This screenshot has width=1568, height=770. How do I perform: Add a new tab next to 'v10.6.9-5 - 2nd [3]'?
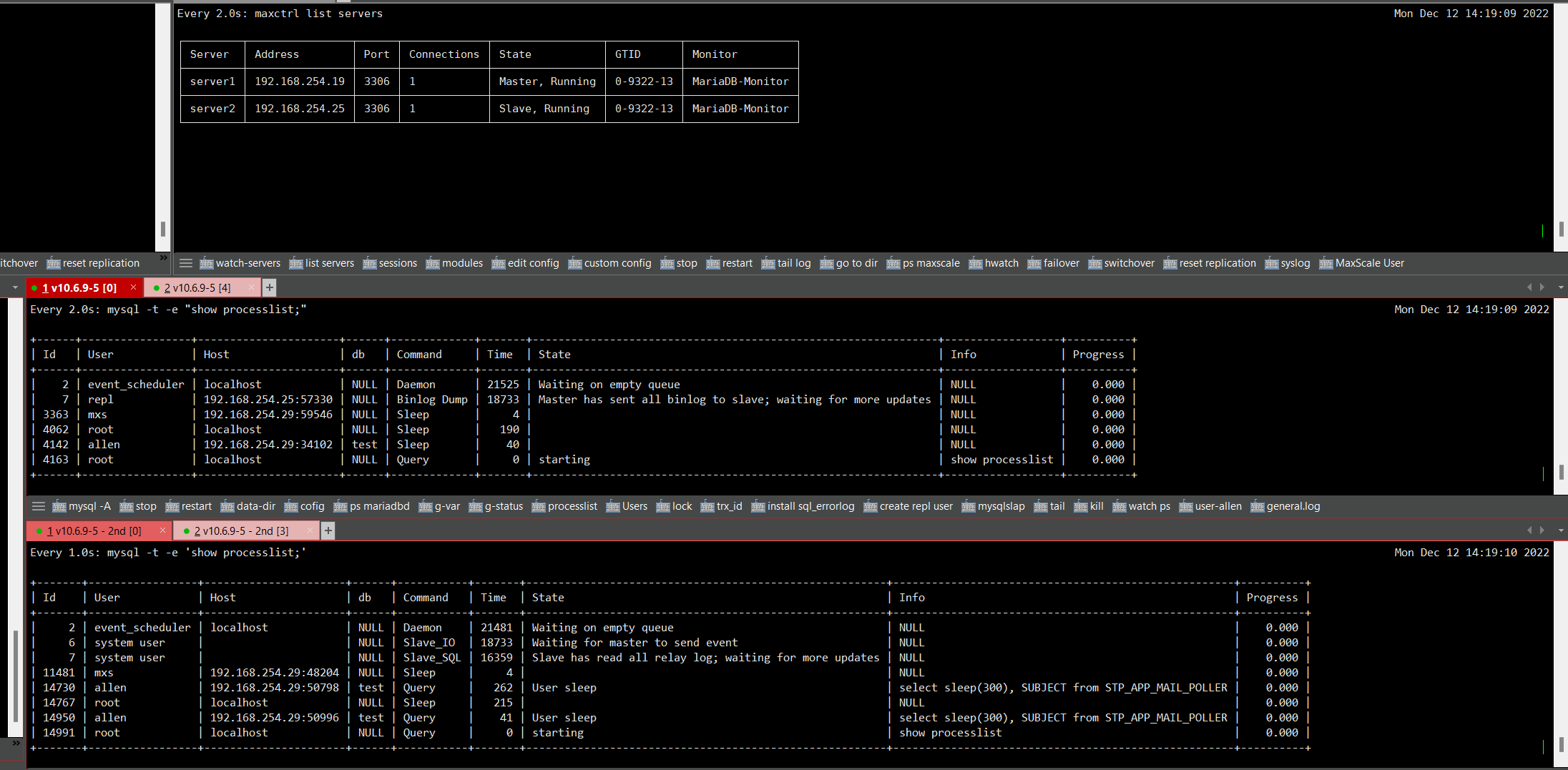tap(328, 531)
